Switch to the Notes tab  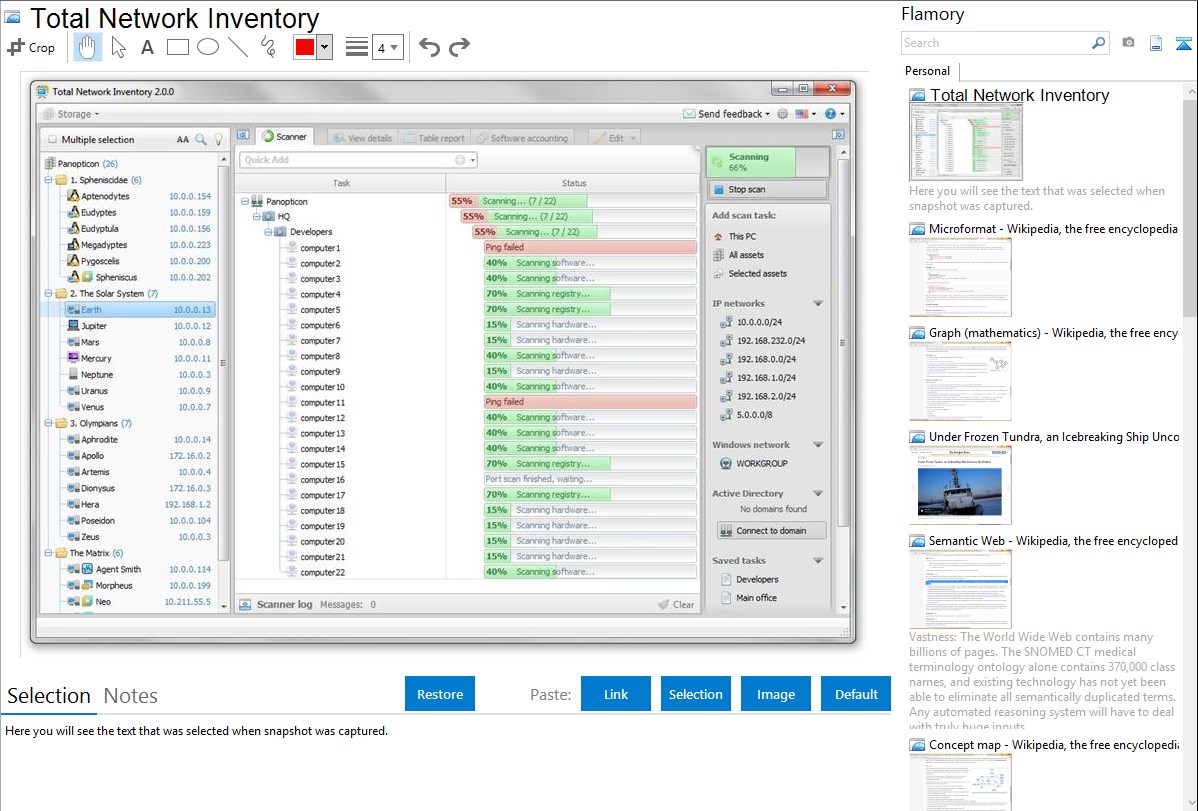(x=131, y=696)
